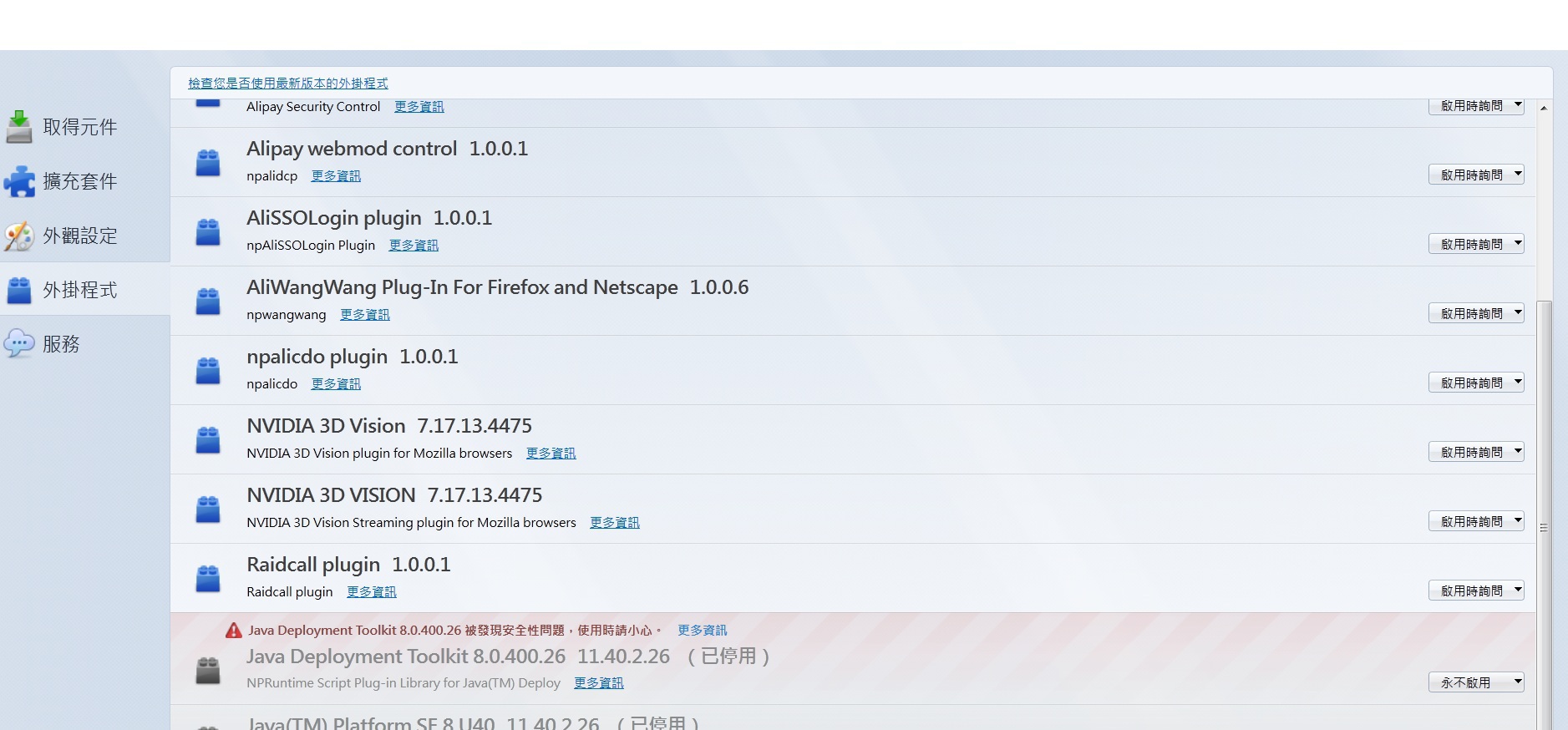Image resolution: width=1568 pixels, height=730 pixels.
Task: Select the Raidcall plugin 1.0.0.1 title
Action: [x=348, y=565]
